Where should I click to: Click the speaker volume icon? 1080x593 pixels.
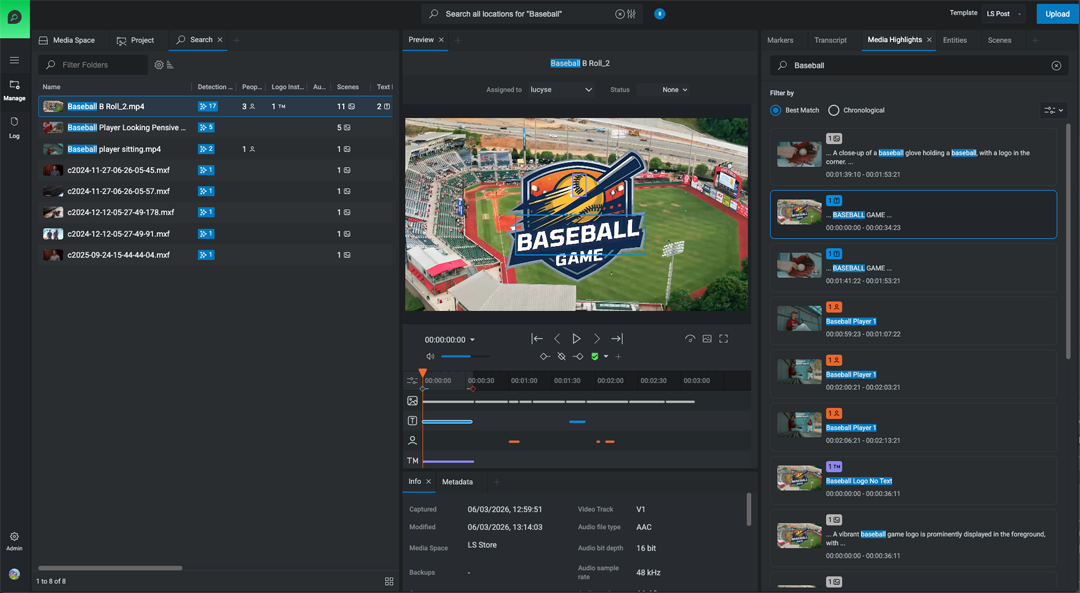430,357
